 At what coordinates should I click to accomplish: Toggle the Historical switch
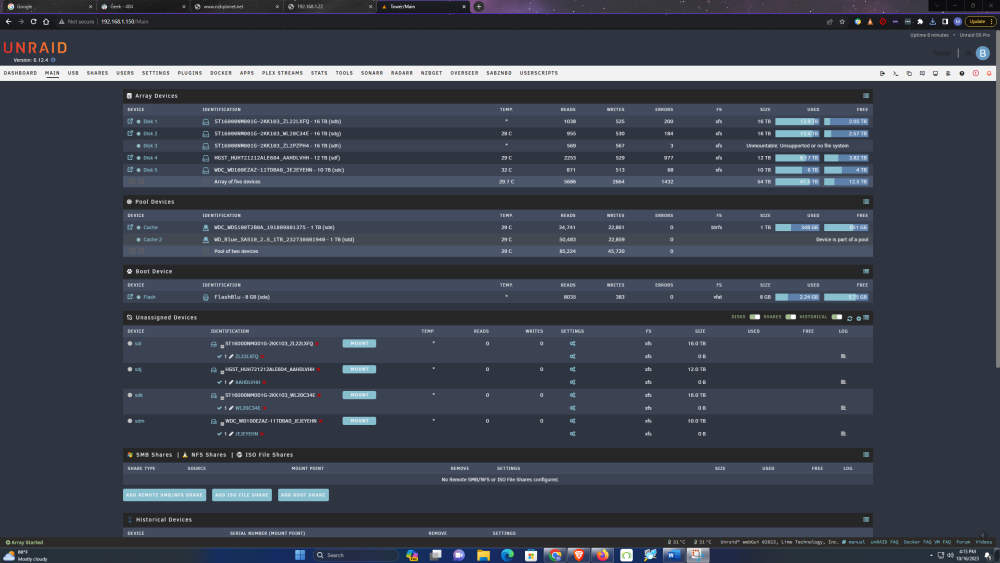pyautogui.click(x=837, y=317)
